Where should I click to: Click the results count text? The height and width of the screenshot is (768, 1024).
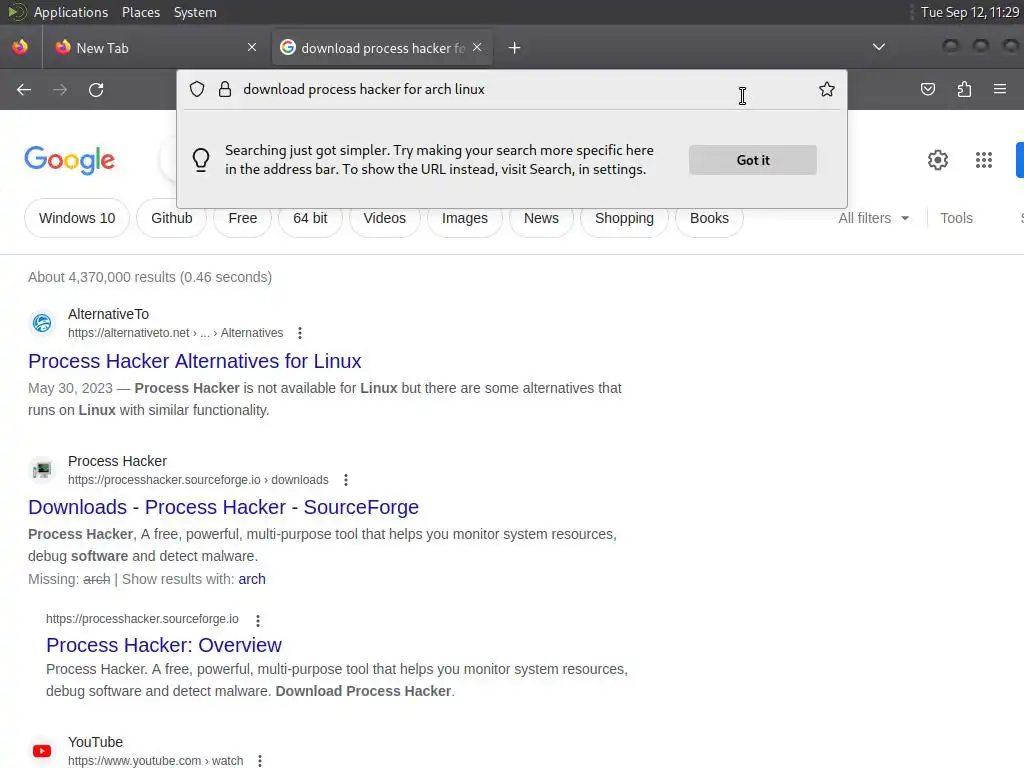pos(150,277)
